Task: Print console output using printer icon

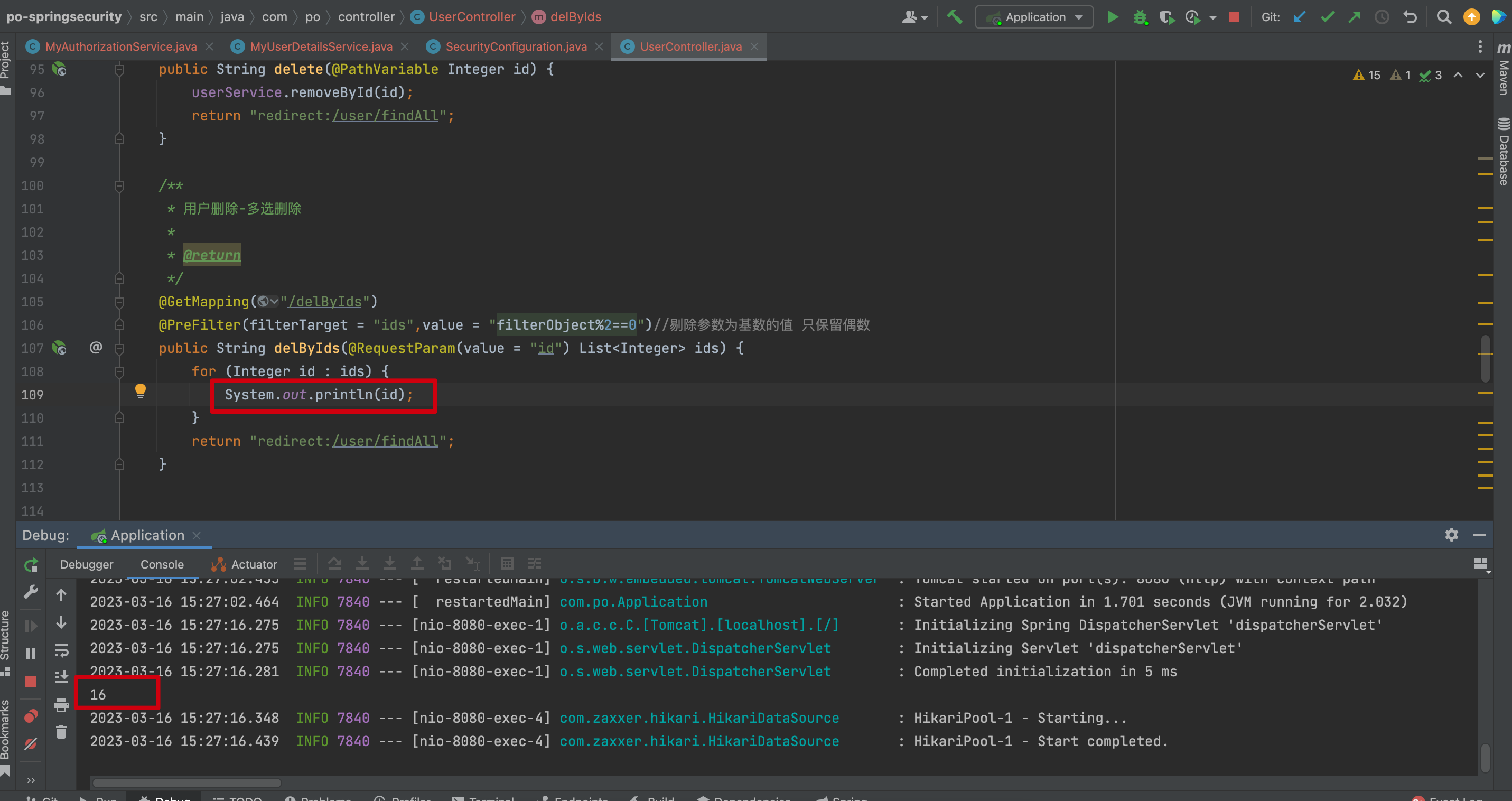Action: pos(61,705)
